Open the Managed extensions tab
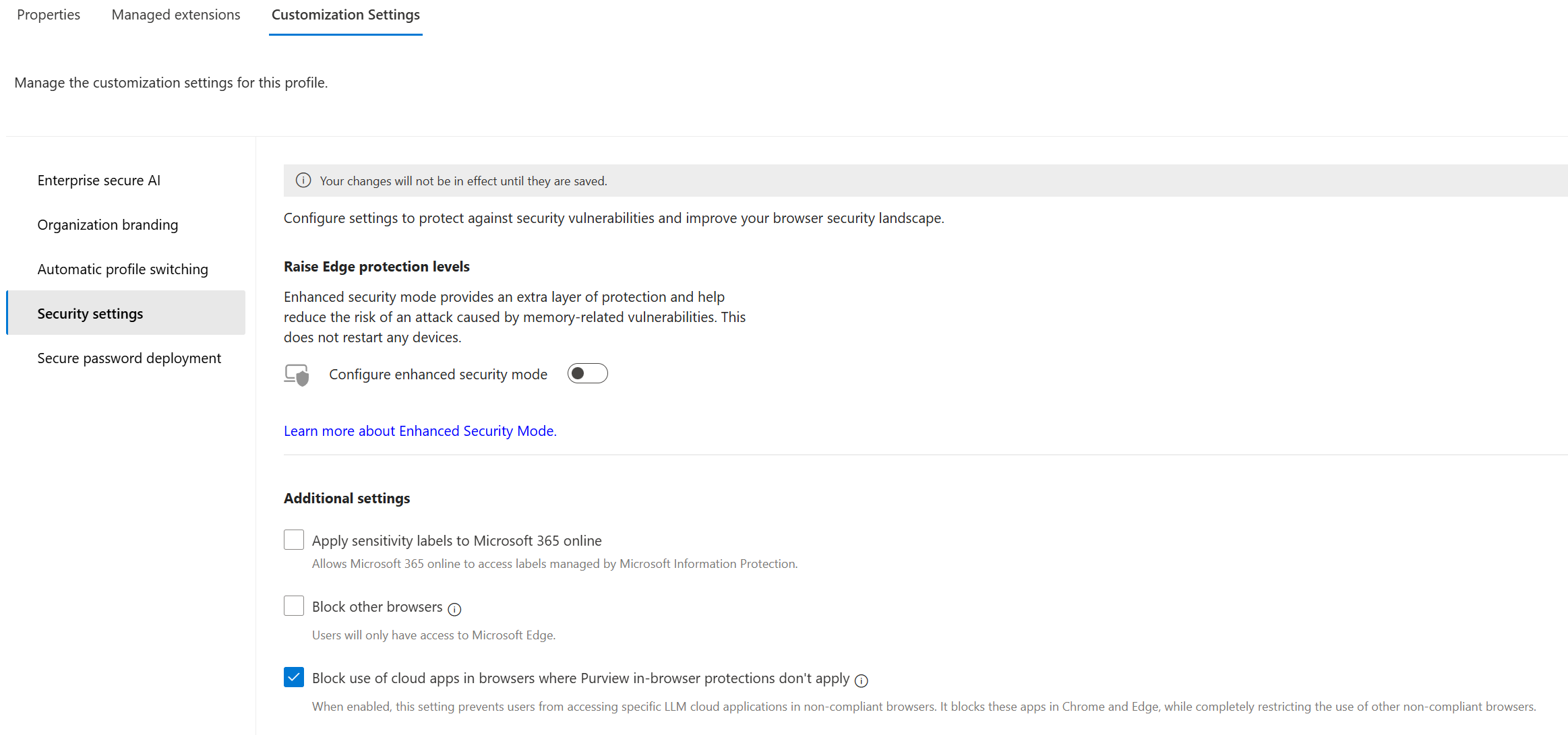Viewport: 1568px width, 735px height. pyautogui.click(x=176, y=15)
